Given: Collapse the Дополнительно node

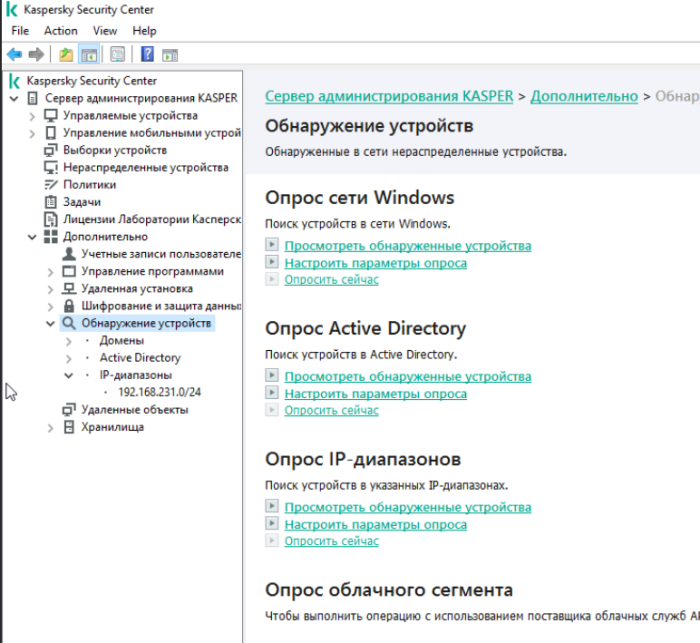Looking at the screenshot, I should click(32, 237).
